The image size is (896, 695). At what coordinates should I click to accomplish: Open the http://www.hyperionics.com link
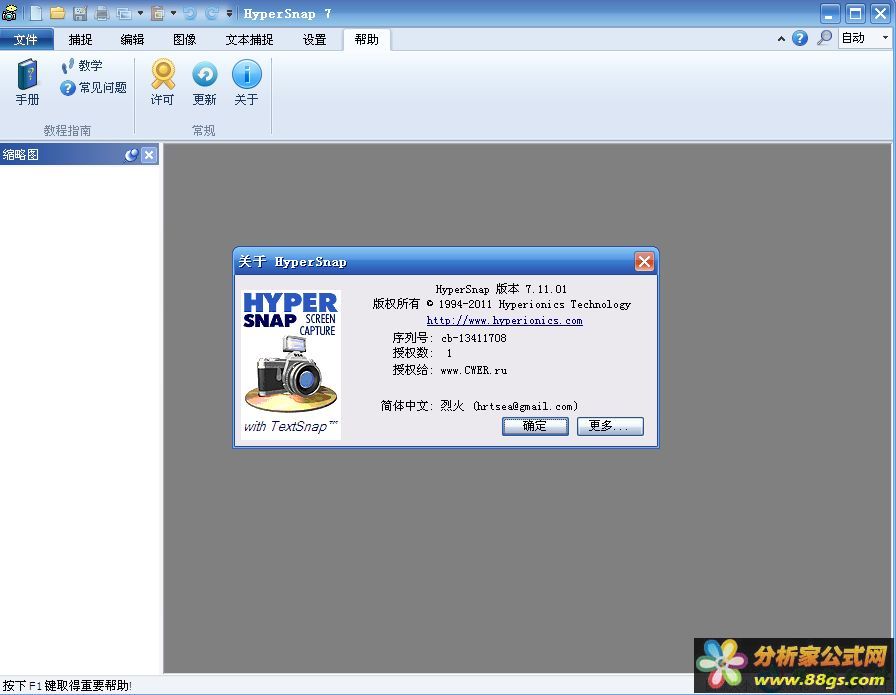click(x=505, y=321)
